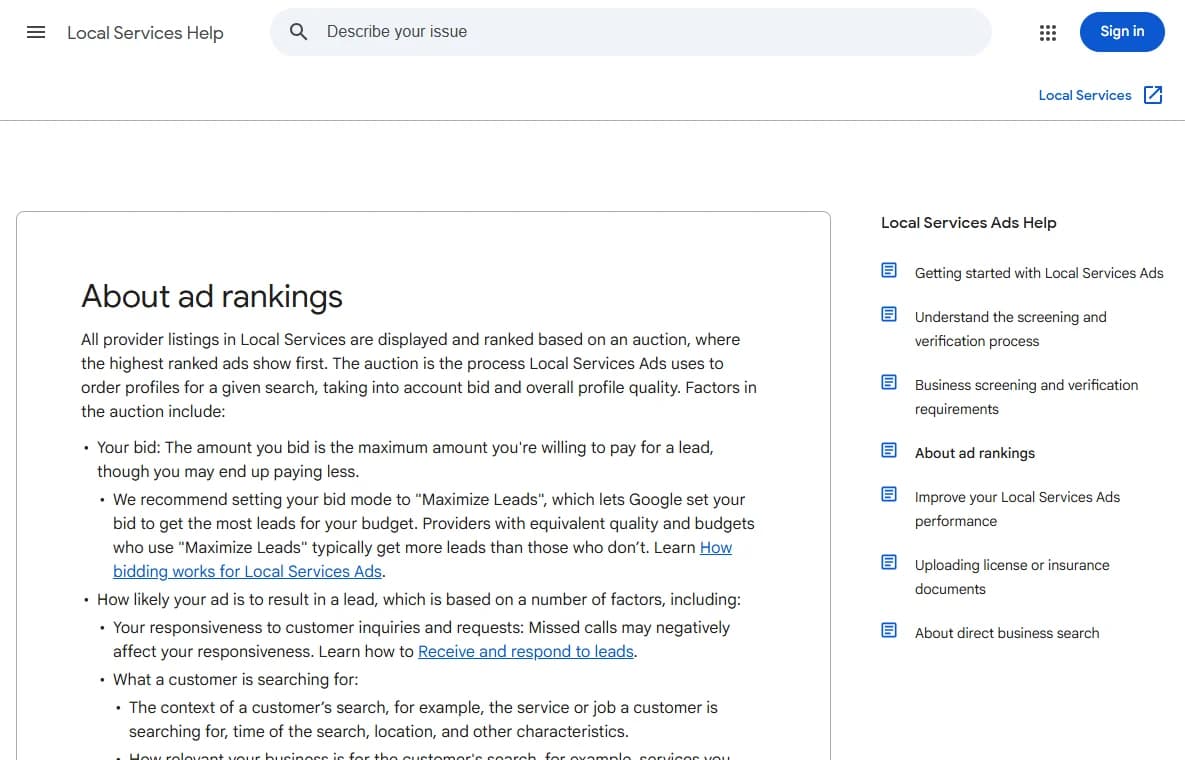Follow How bidding works for Local Services Ads link
Viewport: 1185px width, 760px height.
point(422,560)
